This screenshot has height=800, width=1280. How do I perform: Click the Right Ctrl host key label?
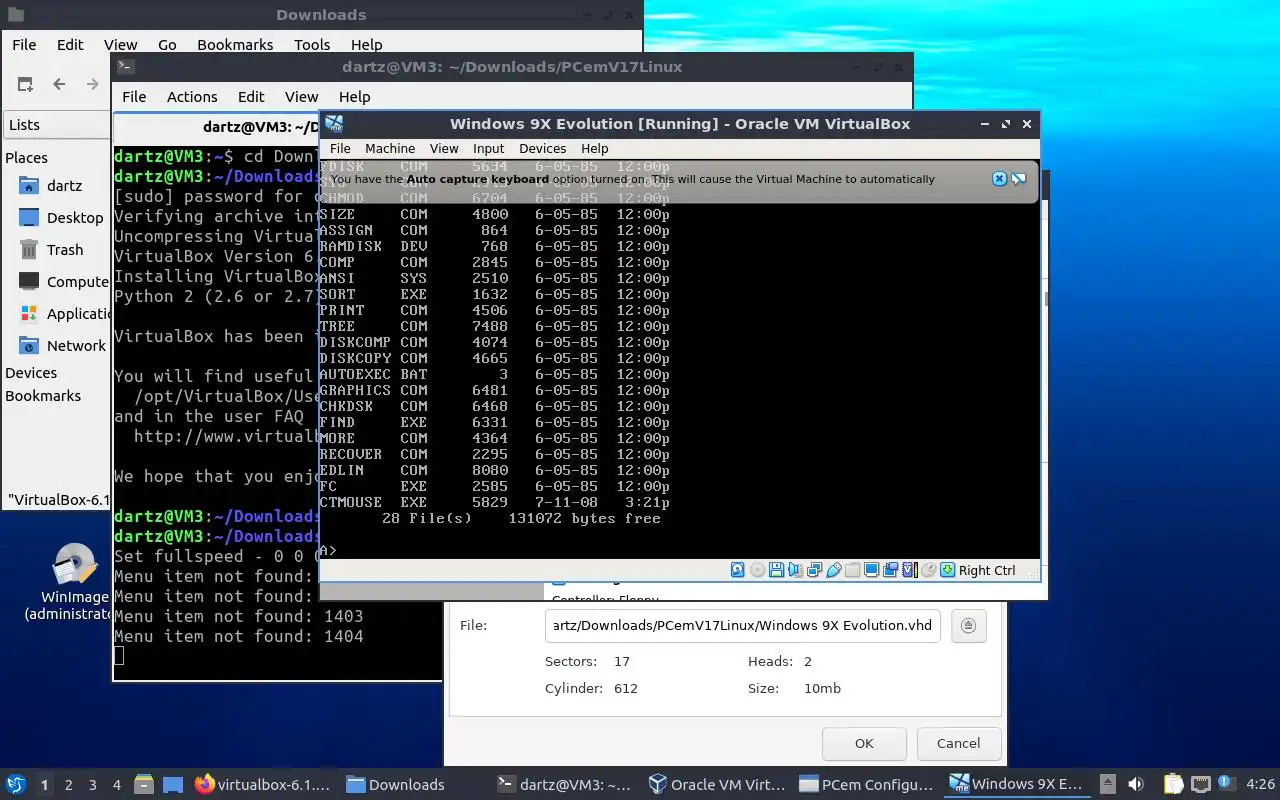(x=987, y=570)
